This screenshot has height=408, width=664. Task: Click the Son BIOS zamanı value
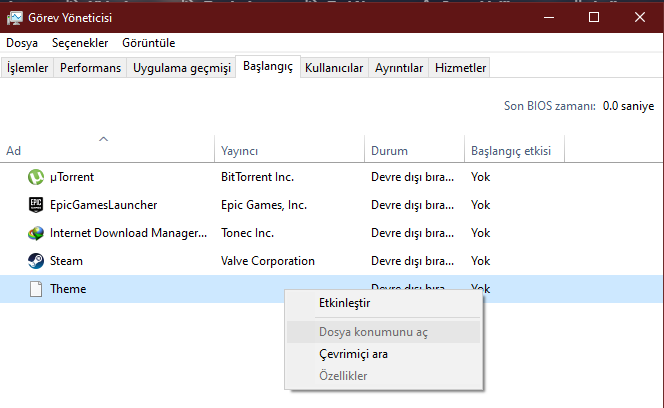pyautogui.click(x=628, y=106)
